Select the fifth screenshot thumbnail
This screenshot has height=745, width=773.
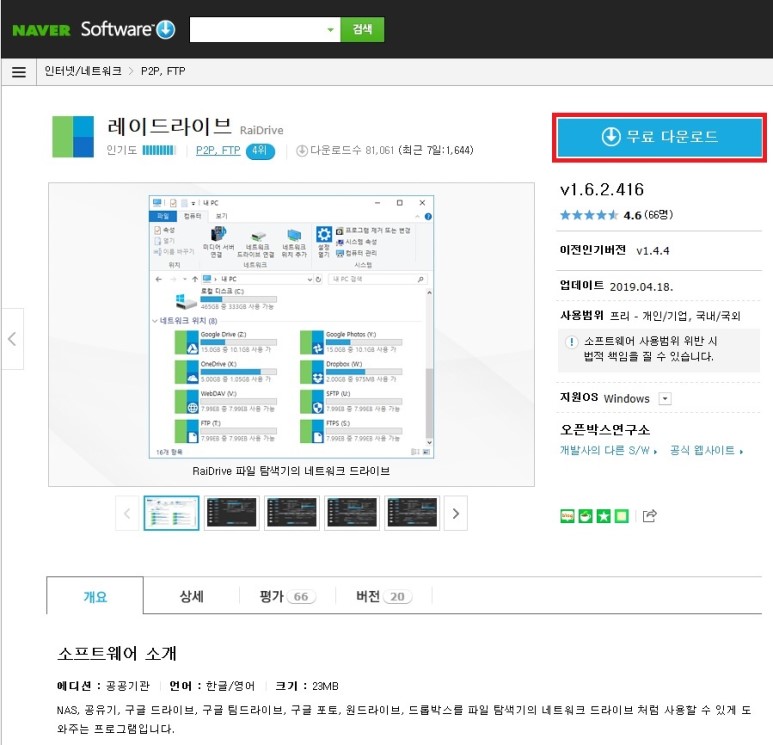click(x=412, y=513)
